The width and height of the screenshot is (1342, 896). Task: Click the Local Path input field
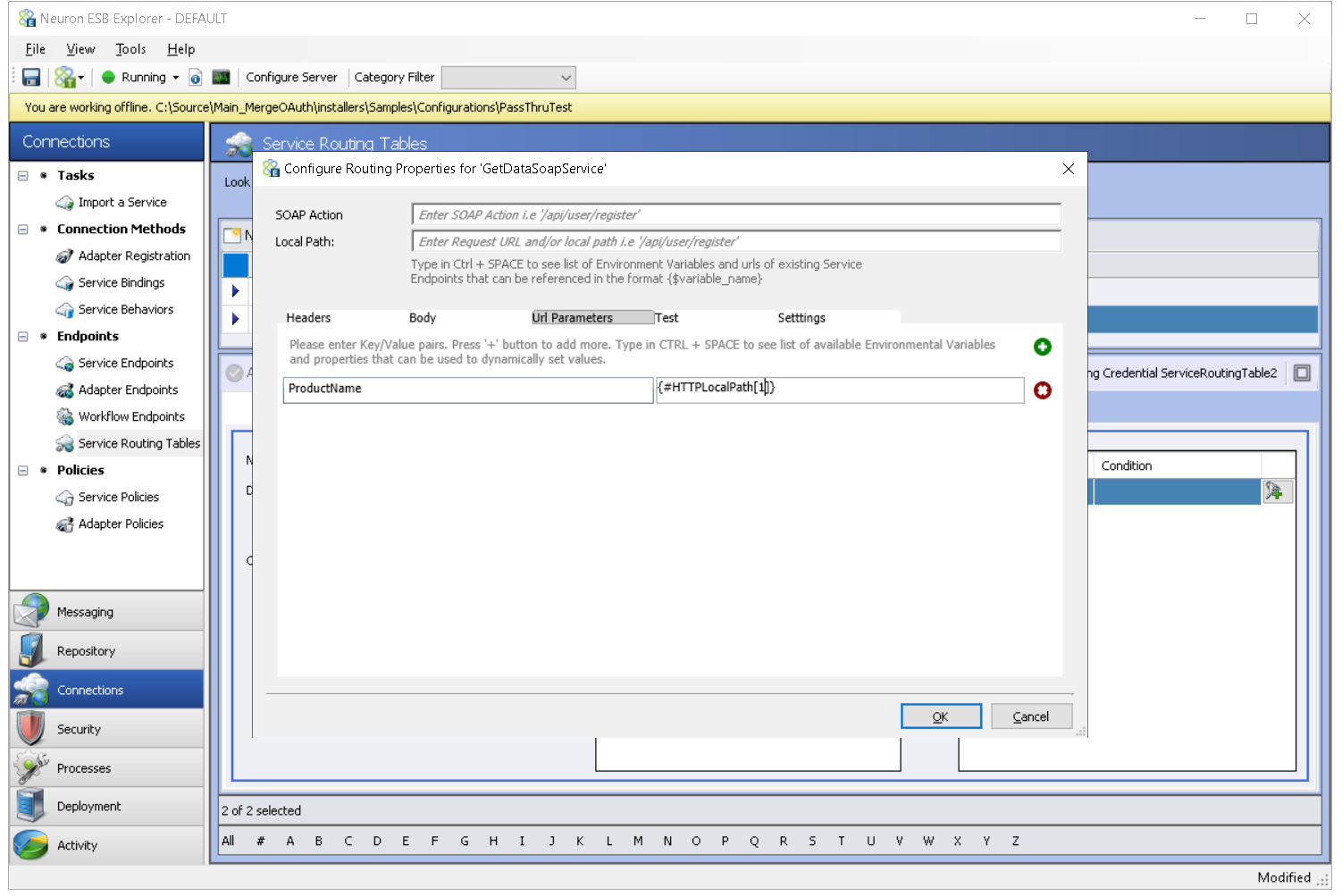(x=736, y=242)
